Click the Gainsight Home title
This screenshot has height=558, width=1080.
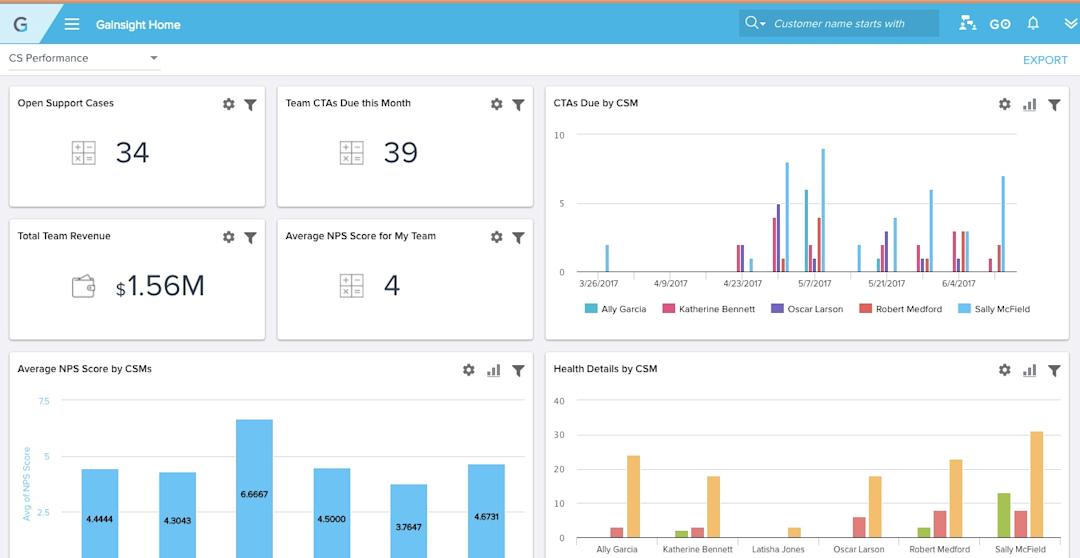(138, 25)
